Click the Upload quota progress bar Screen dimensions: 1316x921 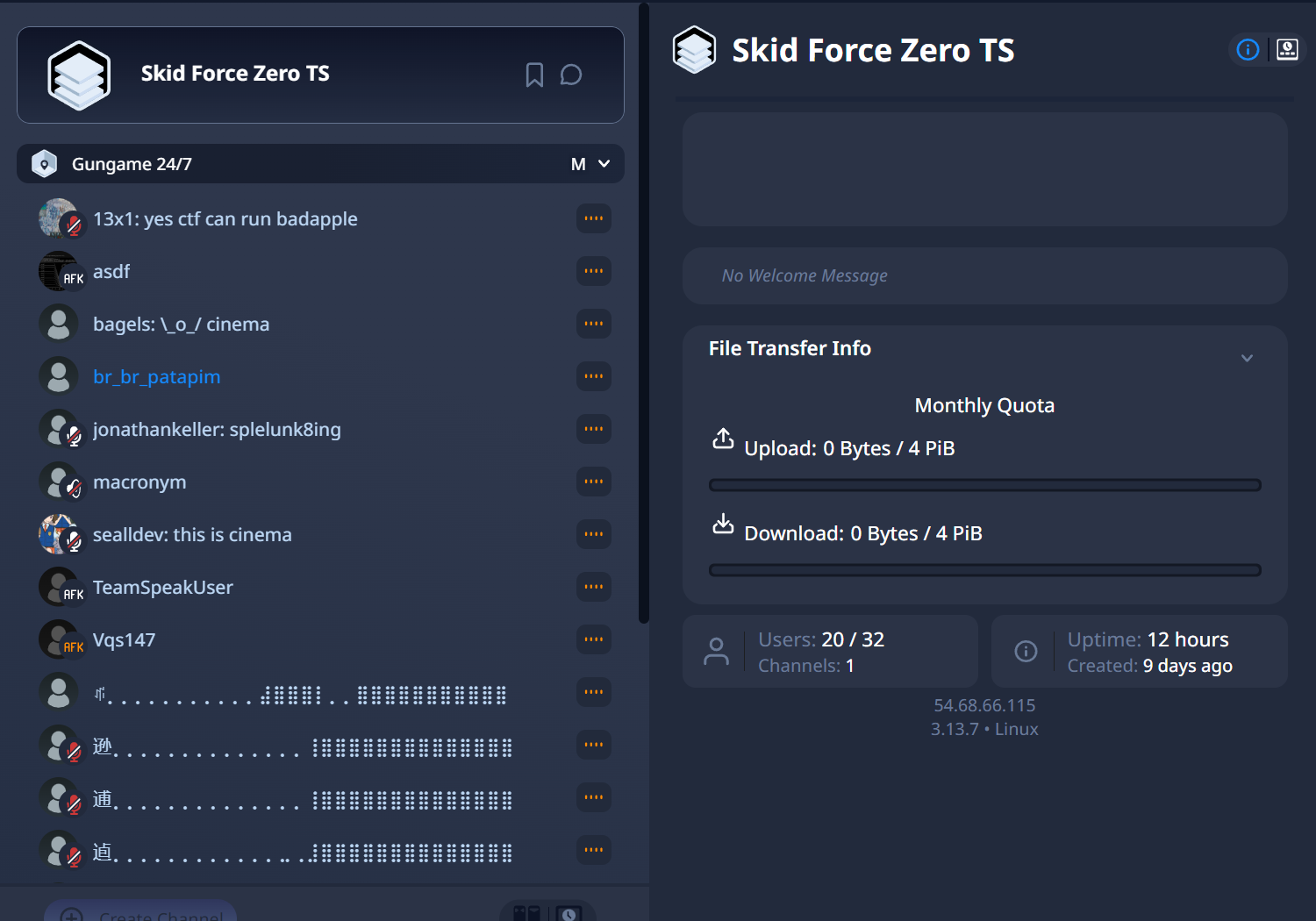tap(984, 485)
